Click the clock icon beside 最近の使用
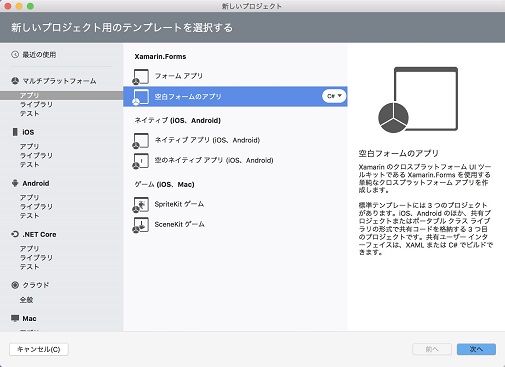Image resolution: width=505 pixels, height=367 pixels. (x=15, y=54)
